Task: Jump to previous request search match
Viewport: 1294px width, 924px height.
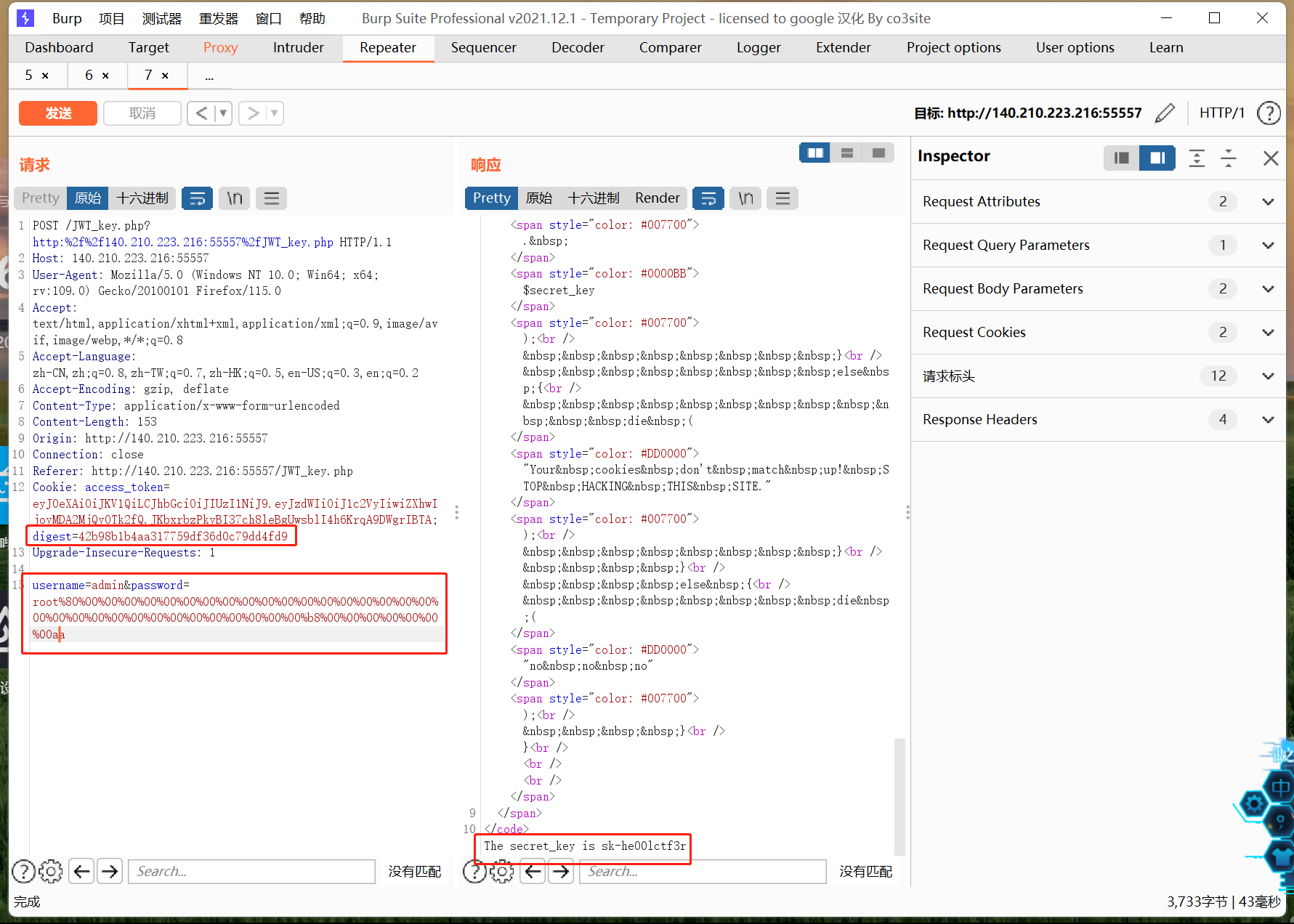Action: (x=82, y=871)
